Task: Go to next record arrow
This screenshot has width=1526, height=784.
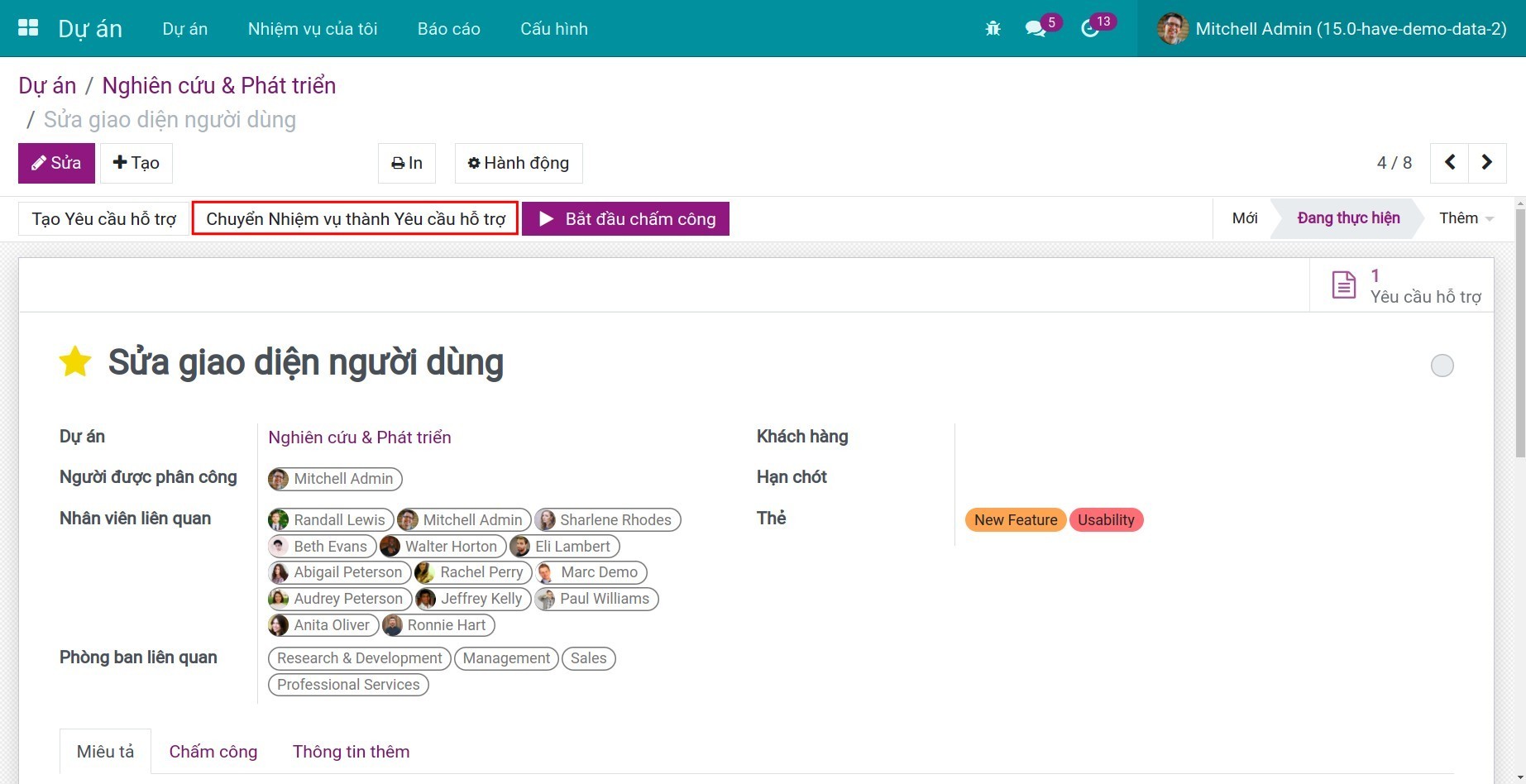Action: [1486, 163]
